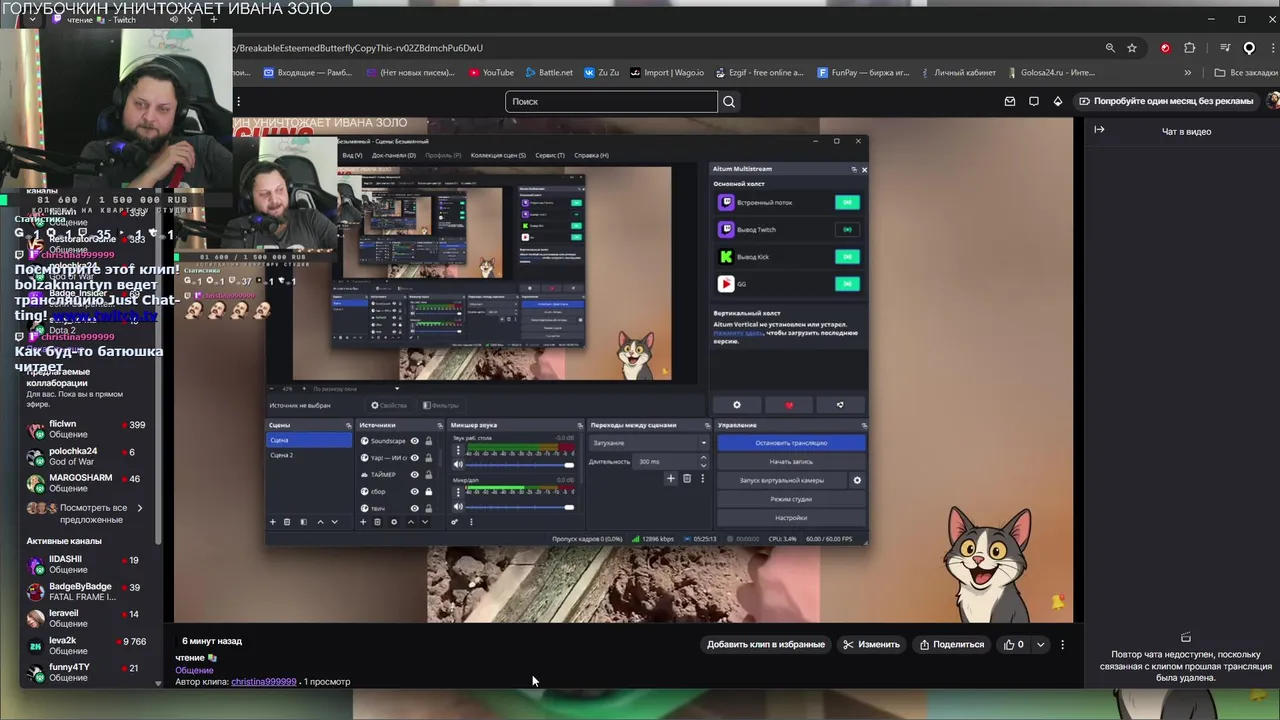Open the Док-панели (D) menu
The height and width of the screenshot is (720, 1280).
point(394,155)
